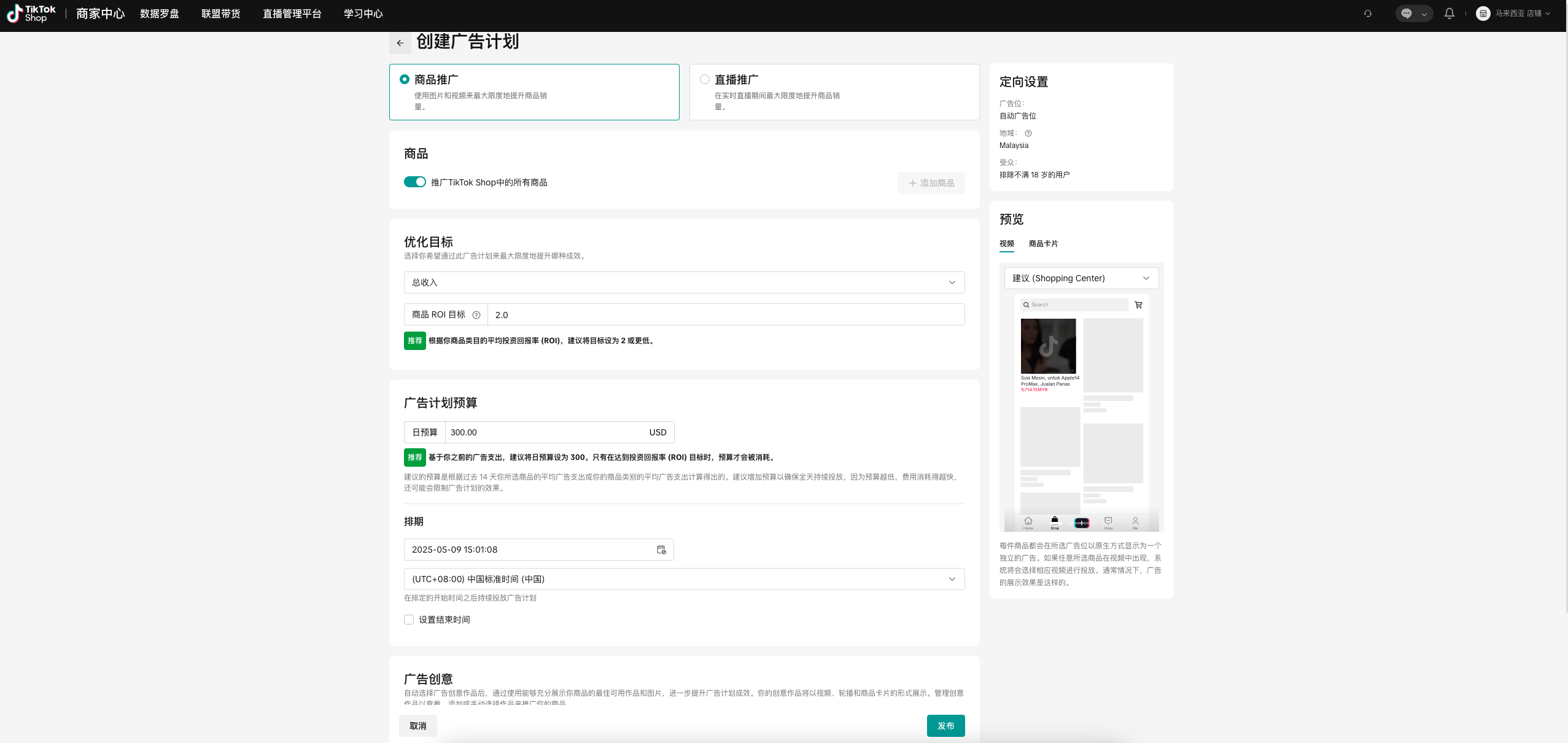Image resolution: width=1568 pixels, height=743 pixels.
Task: Open the calendar icon in schedule field
Action: (x=661, y=550)
